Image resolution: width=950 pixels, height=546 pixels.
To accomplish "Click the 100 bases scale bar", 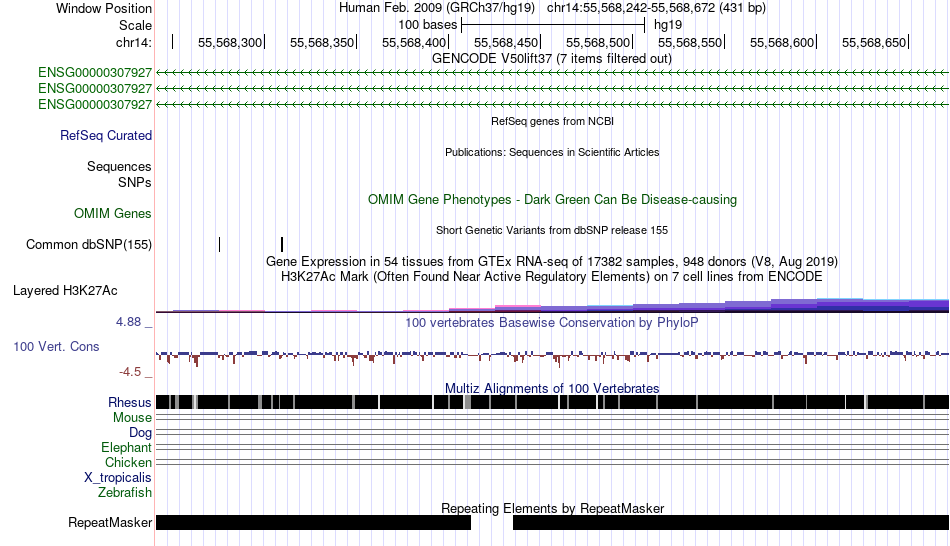I will coord(553,25).
